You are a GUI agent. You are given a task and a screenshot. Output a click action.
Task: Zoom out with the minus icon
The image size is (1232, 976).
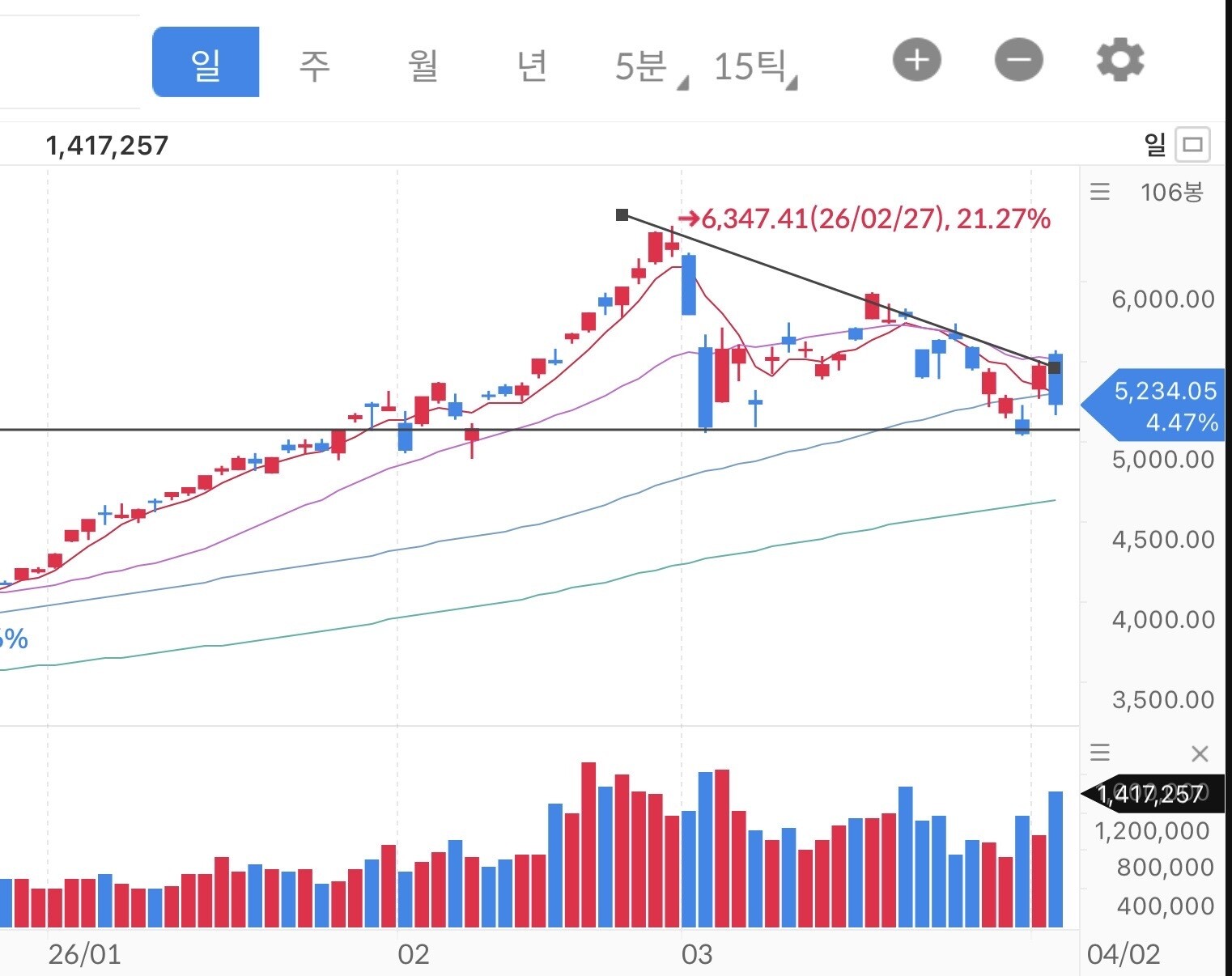click(1018, 61)
